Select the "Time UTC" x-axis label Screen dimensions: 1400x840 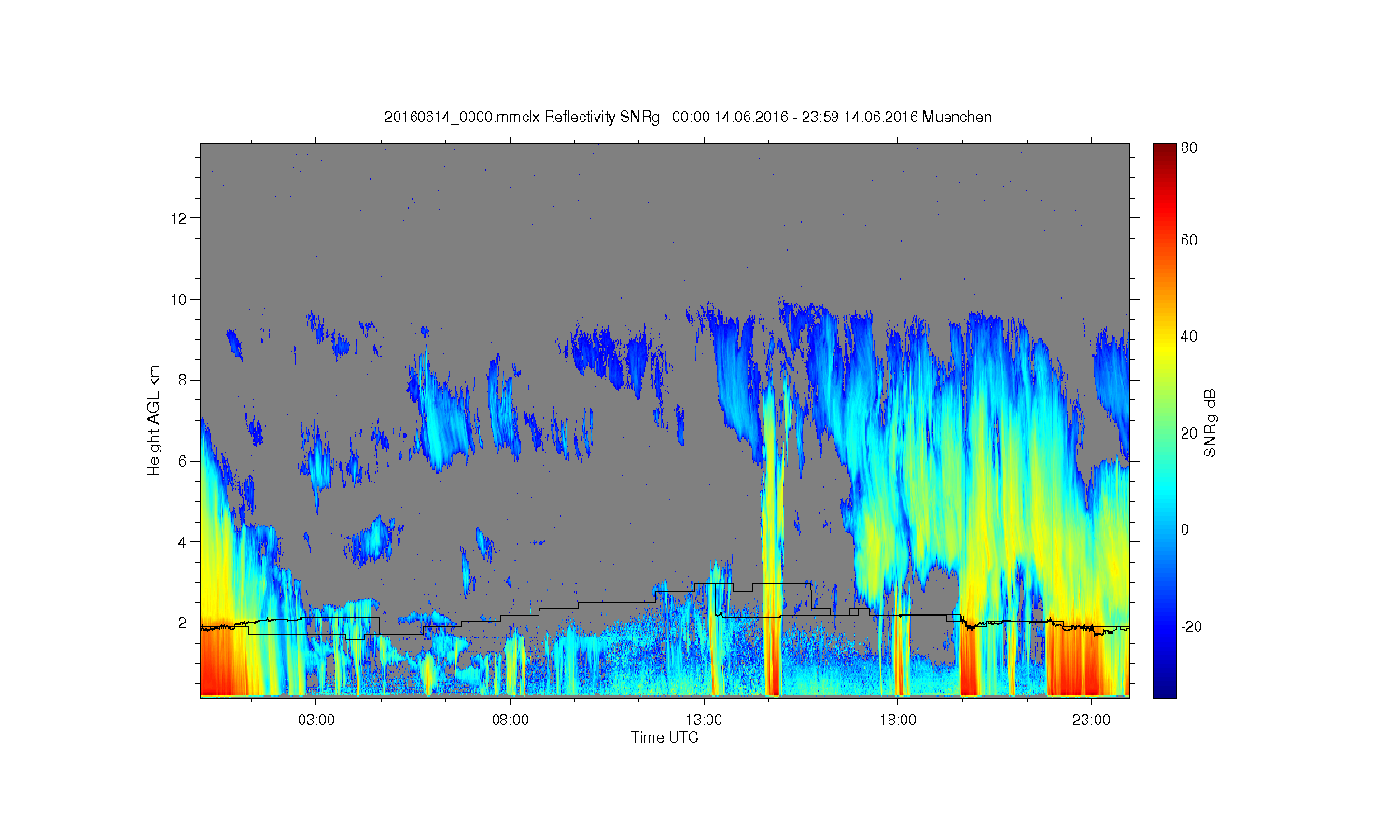click(665, 737)
